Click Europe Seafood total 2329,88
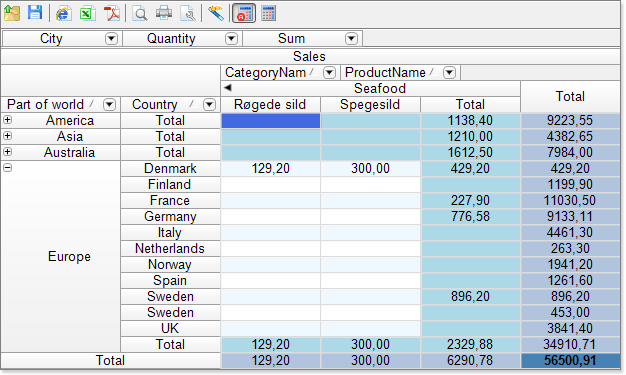The height and width of the screenshot is (375, 626). coord(470,344)
